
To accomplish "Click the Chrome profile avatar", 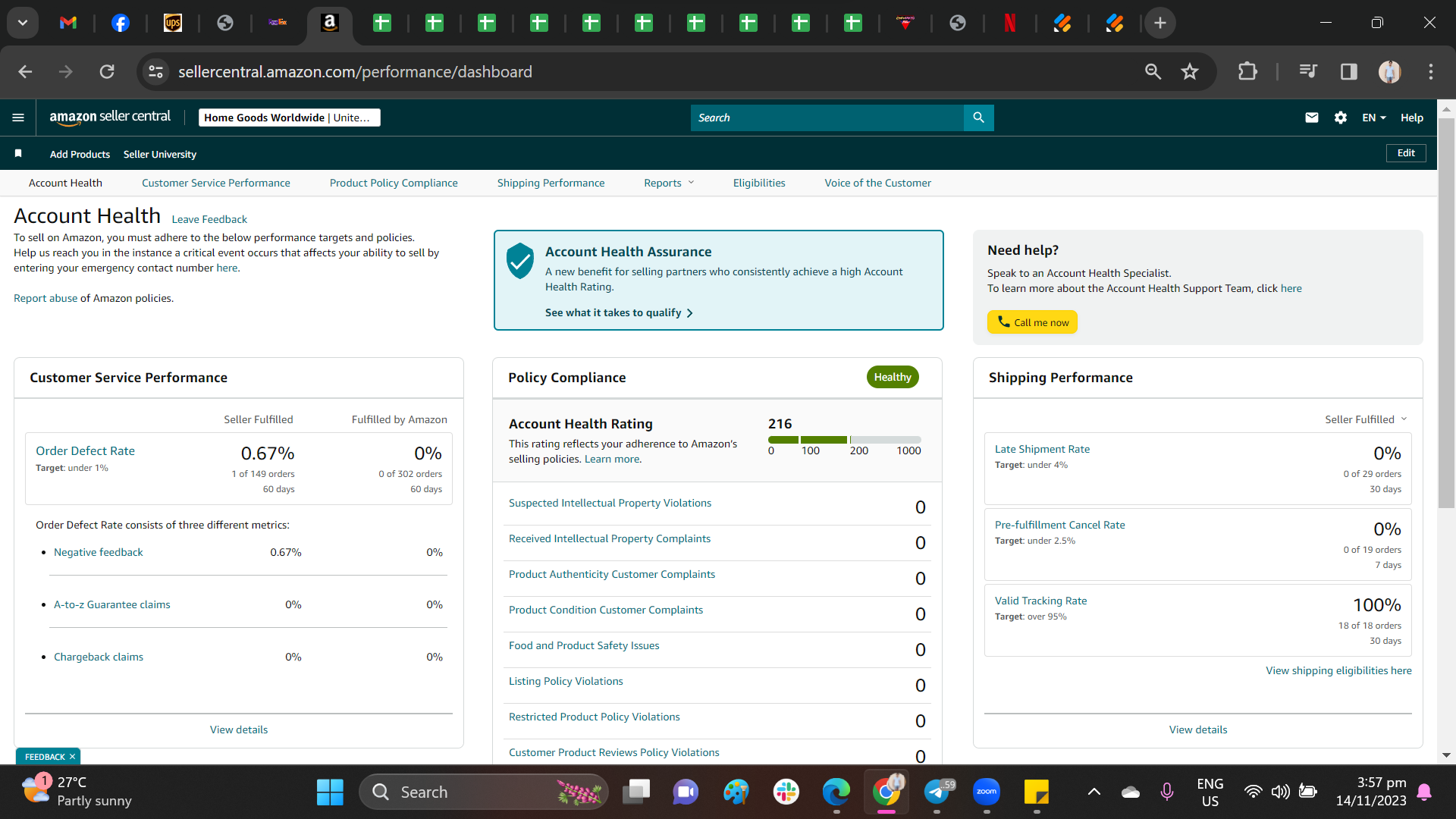I will pyautogui.click(x=1389, y=71).
